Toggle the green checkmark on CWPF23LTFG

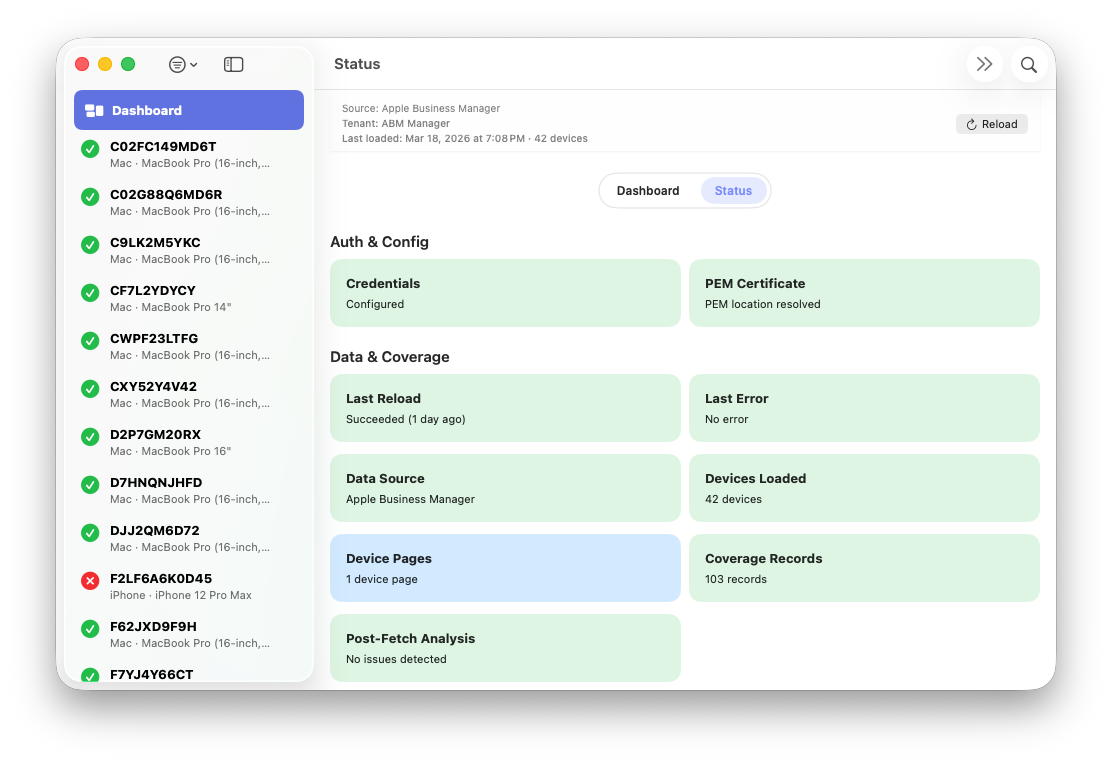[x=90, y=341]
